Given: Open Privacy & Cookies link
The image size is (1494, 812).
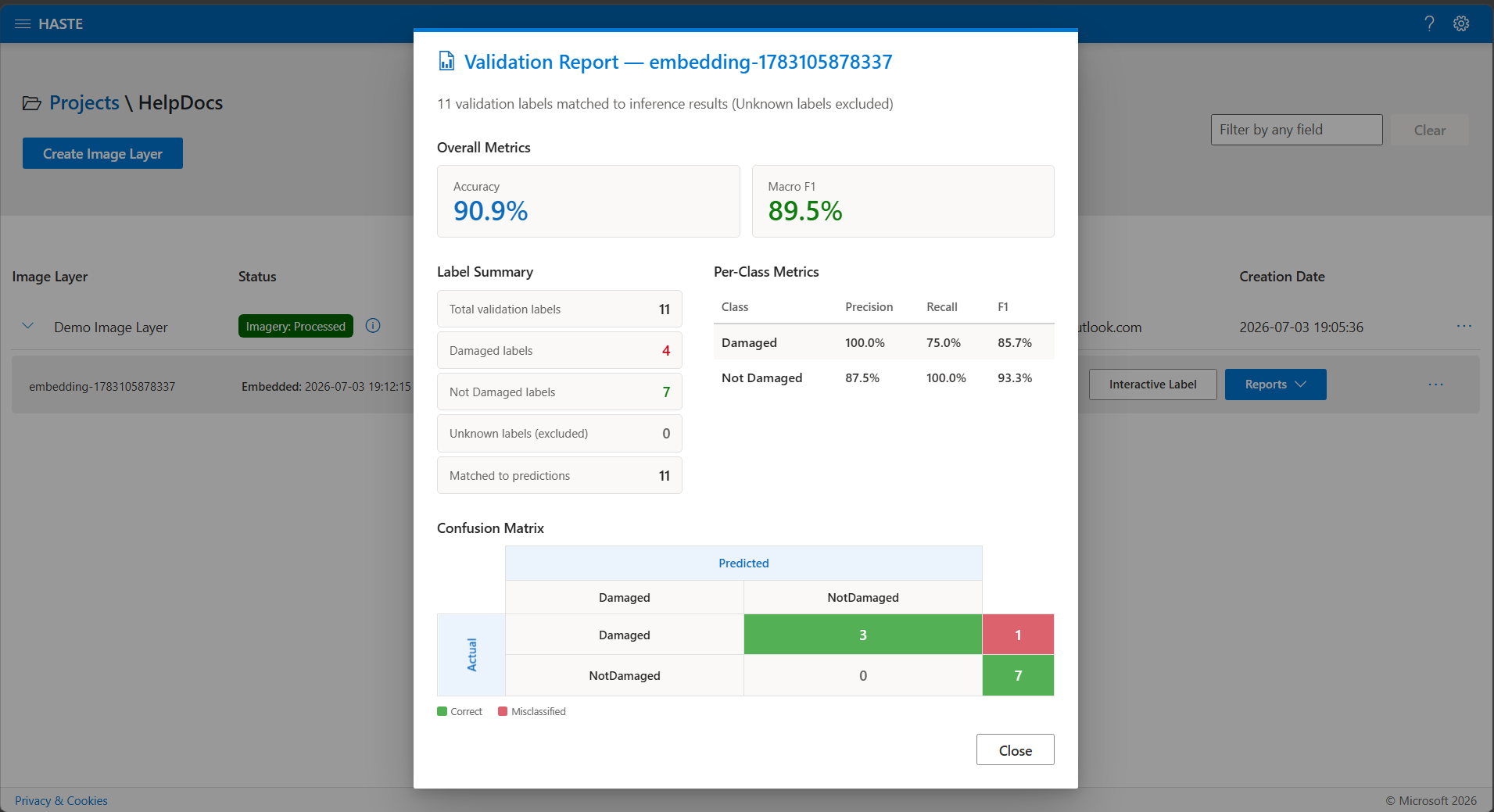Looking at the screenshot, I should (61, 801).
